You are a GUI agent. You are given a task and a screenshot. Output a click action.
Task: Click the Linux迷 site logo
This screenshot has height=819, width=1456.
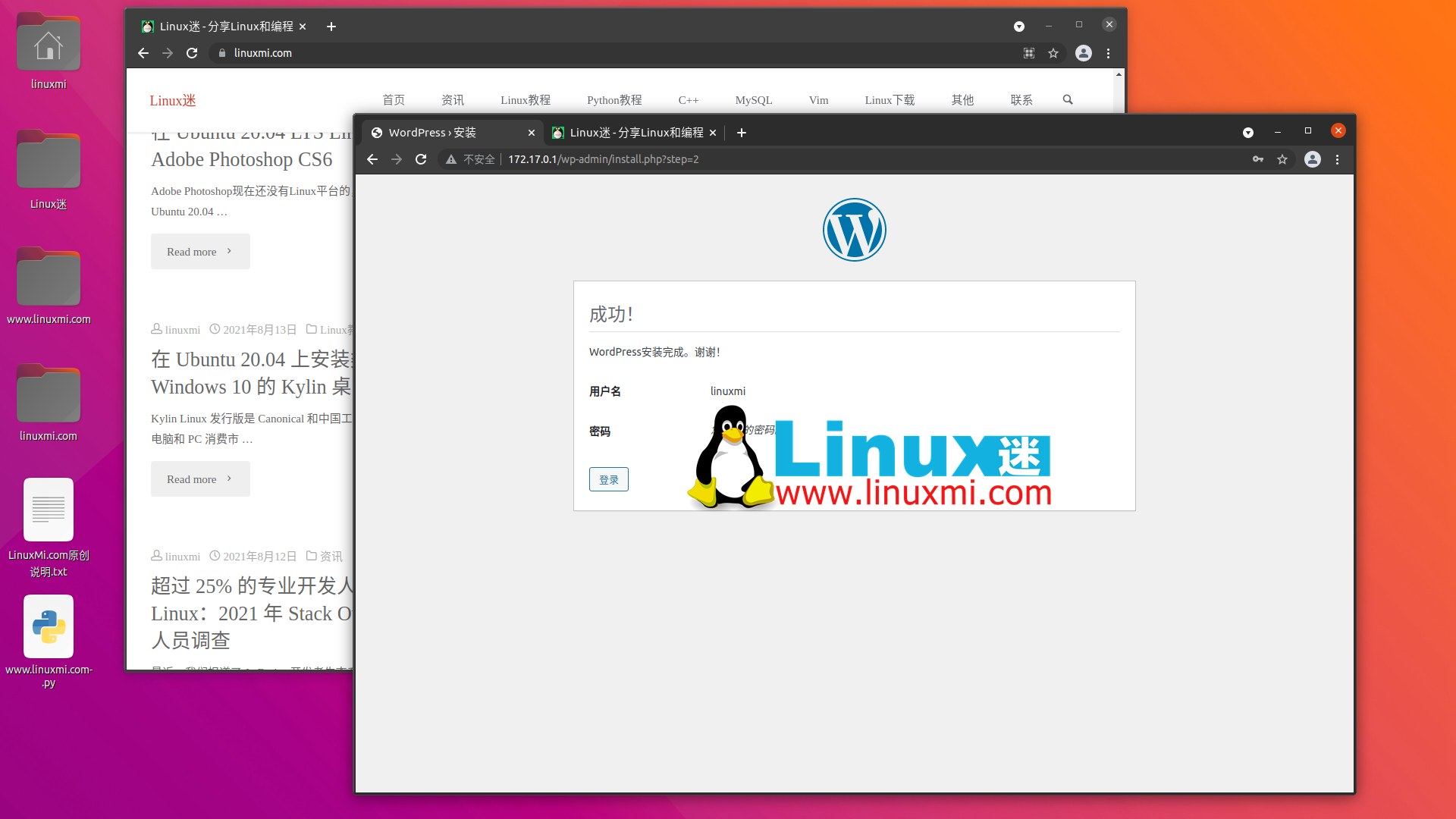pyautogui.click(x=172, y=100)
